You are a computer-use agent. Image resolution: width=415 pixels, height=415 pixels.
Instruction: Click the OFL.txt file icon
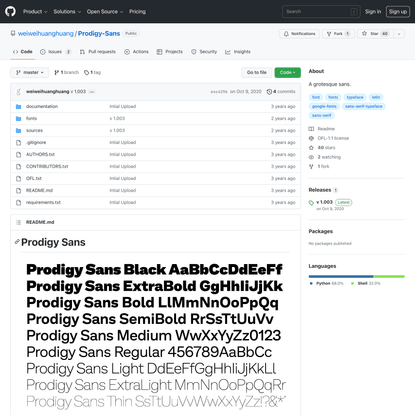[19, 178]
